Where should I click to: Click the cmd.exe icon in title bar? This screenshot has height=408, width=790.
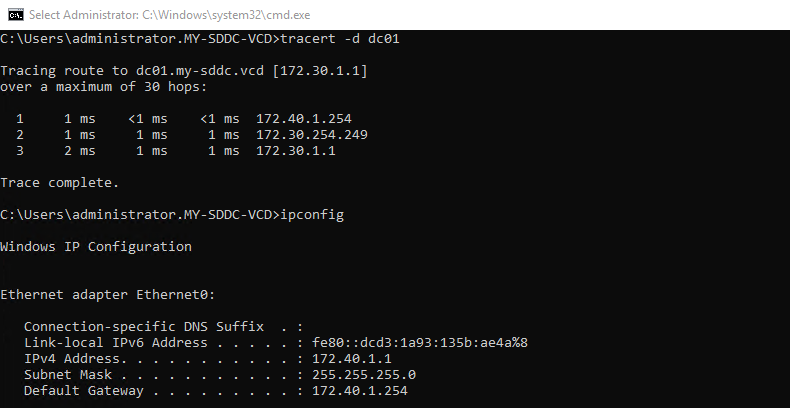(16, 15)
